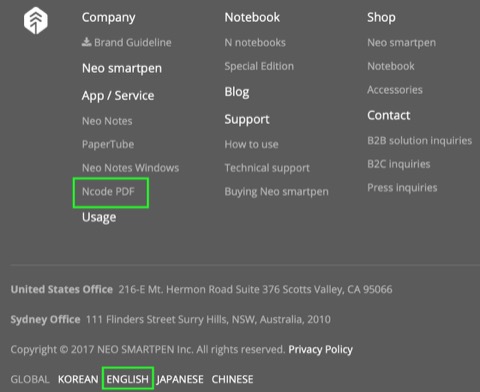Viewport: 480px width, 392px height.
Task: Click the Brand Guideline download icon
Action: (87, 42)
